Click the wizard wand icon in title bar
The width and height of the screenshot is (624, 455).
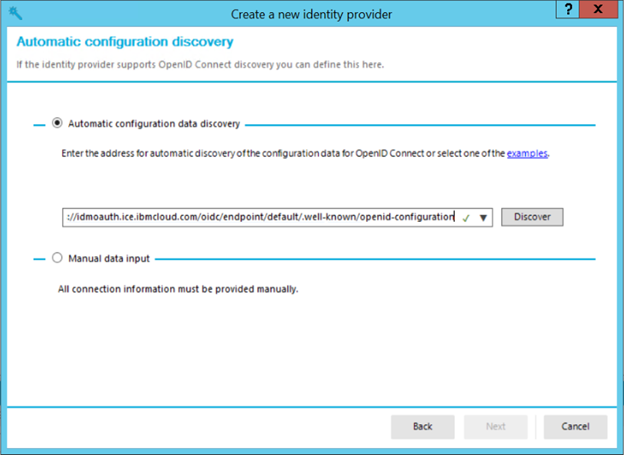pyautogui.click(x=16, y=13)
